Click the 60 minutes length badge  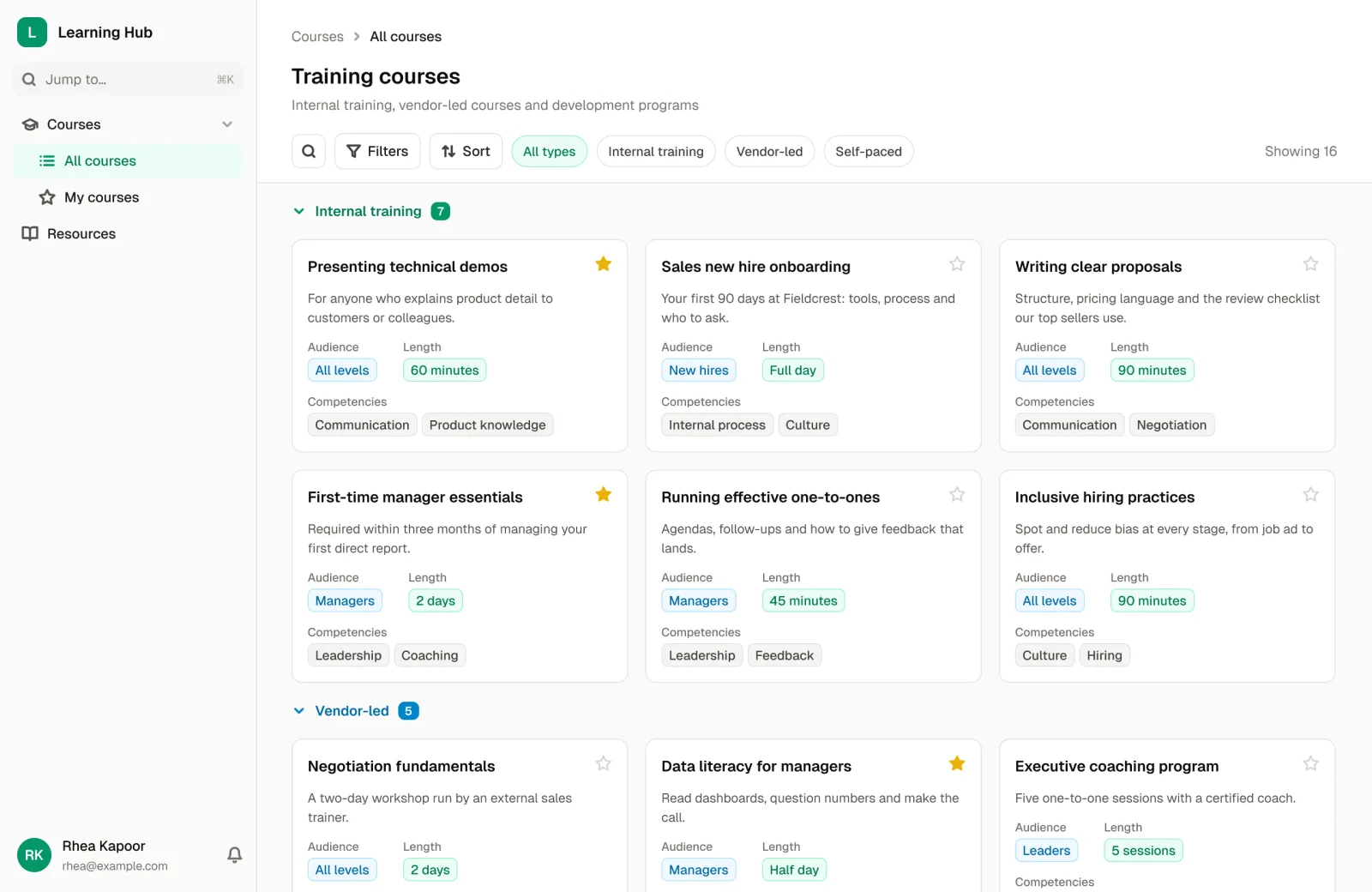[444, 371]
